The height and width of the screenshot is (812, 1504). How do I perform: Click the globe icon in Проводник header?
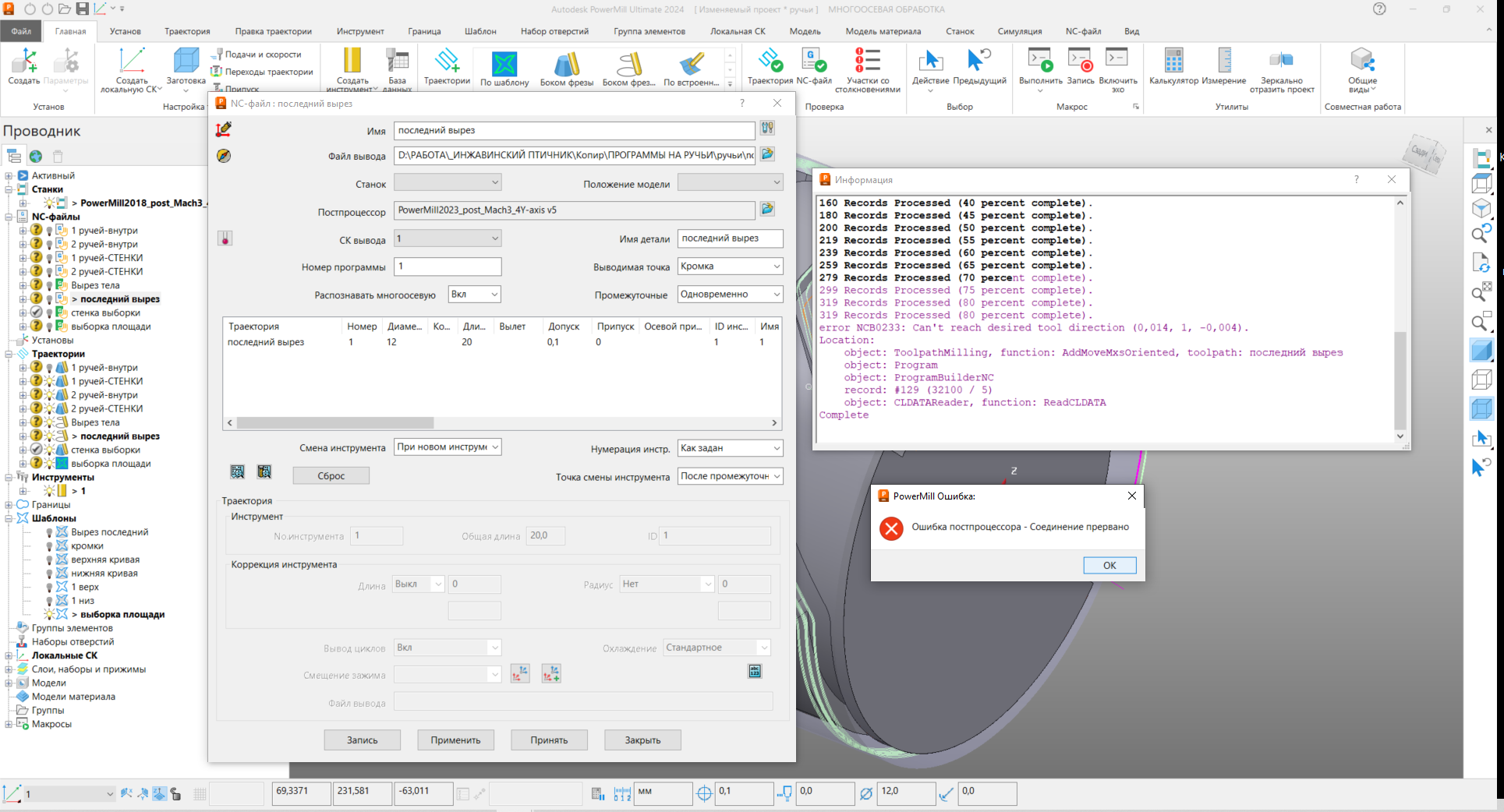[x=36, y=157]
